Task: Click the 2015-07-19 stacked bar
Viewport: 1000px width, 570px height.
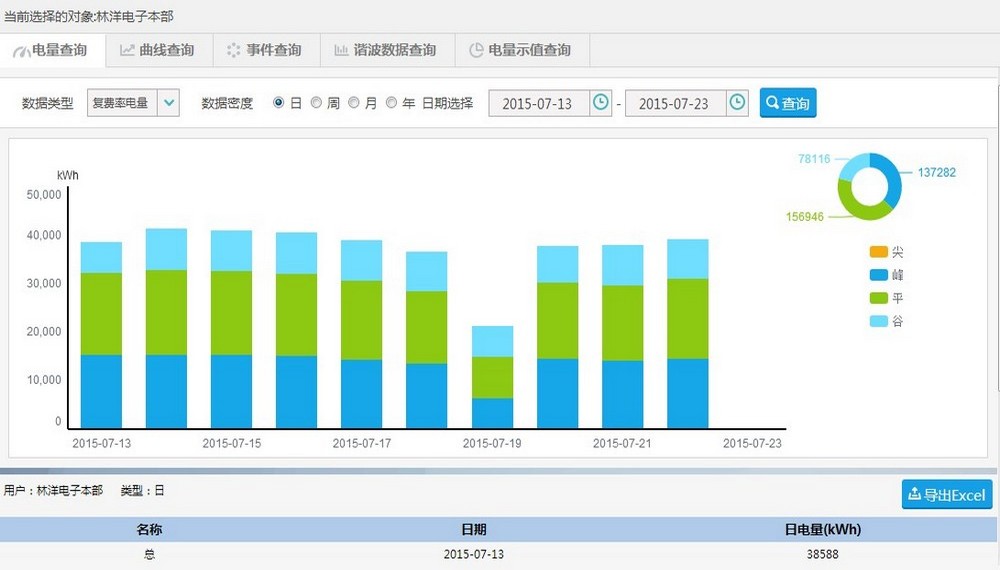Action: [493, 377]
